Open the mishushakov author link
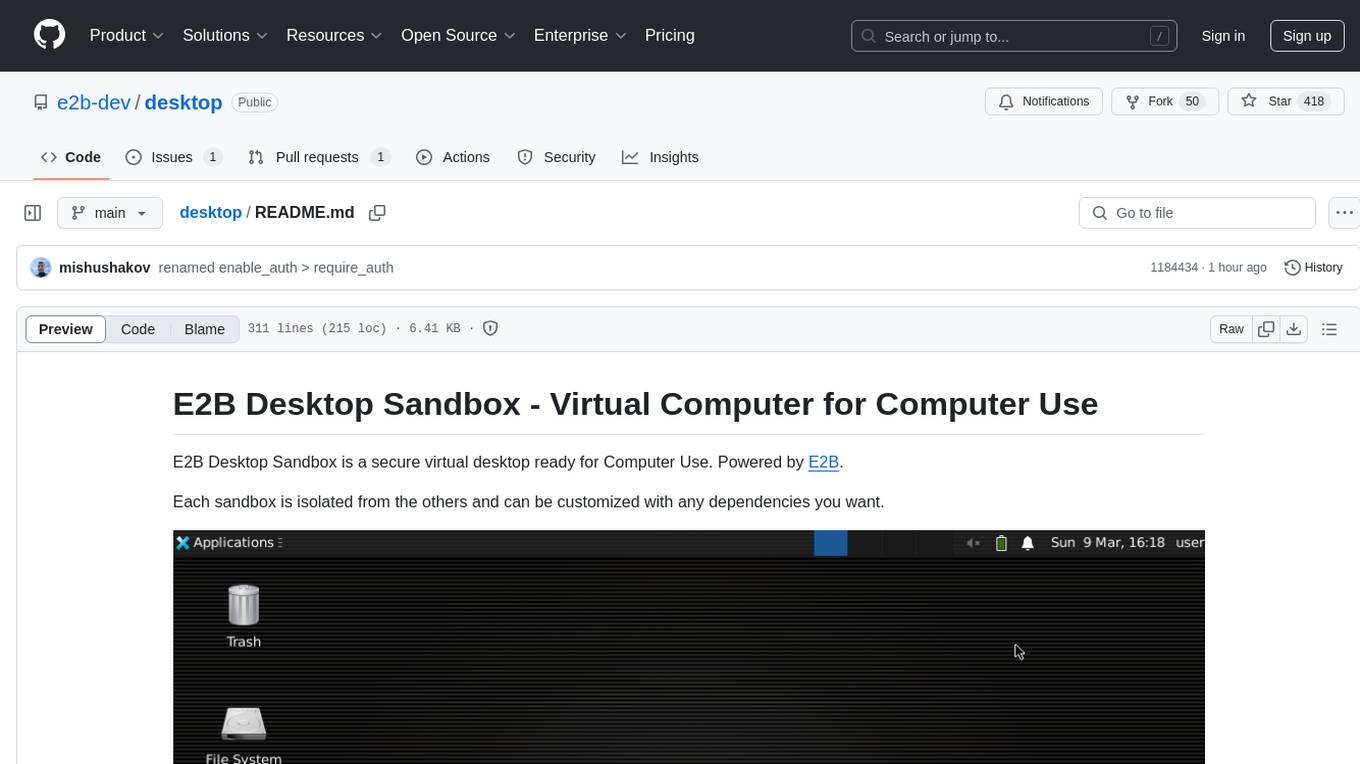 coord(105,268)
